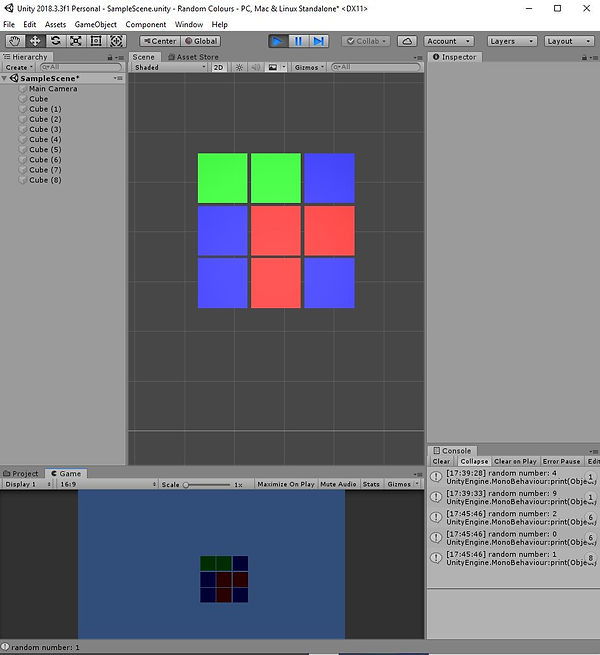Click Main Camera object icon
600x655 pixels.
pyautogui.click(x=23, y=89)
